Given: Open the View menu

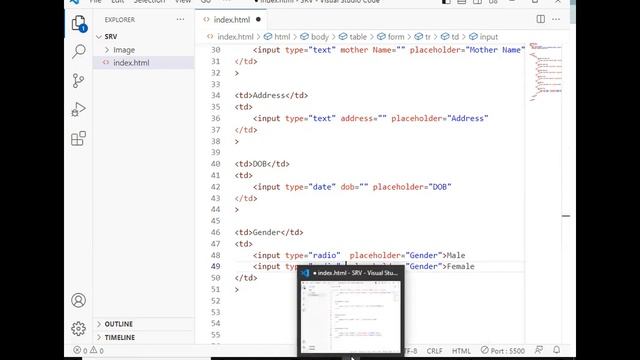Looking at the screenshot, I should pyautogui.click(x=183, y=2).
